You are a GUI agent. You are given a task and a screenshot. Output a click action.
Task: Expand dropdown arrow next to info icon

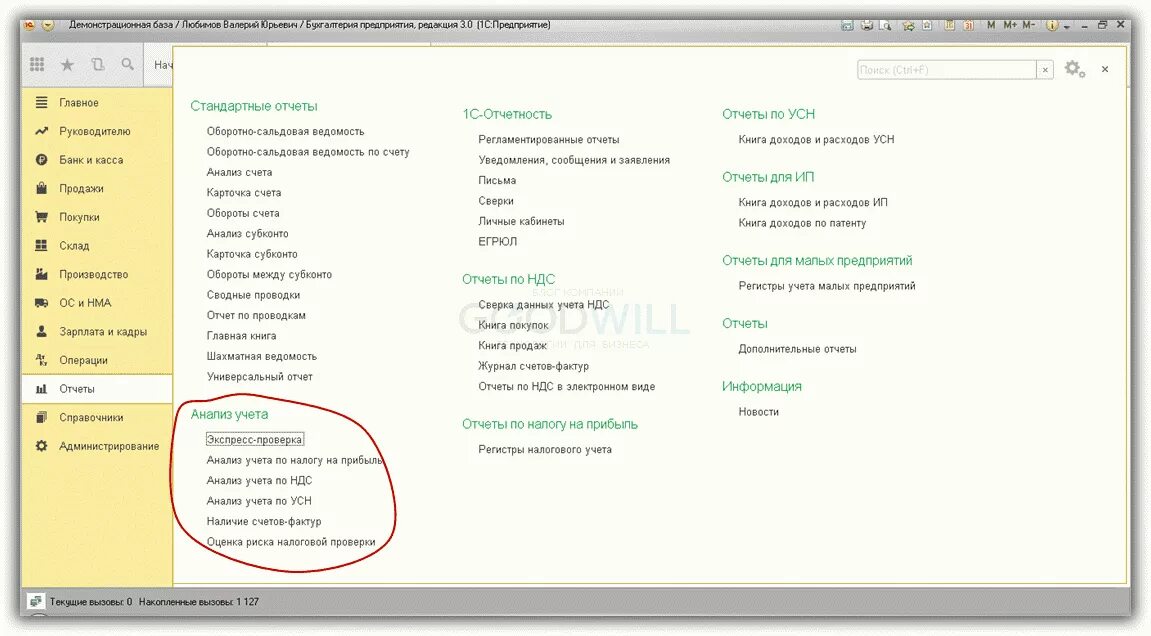(x=1067, y=26)
